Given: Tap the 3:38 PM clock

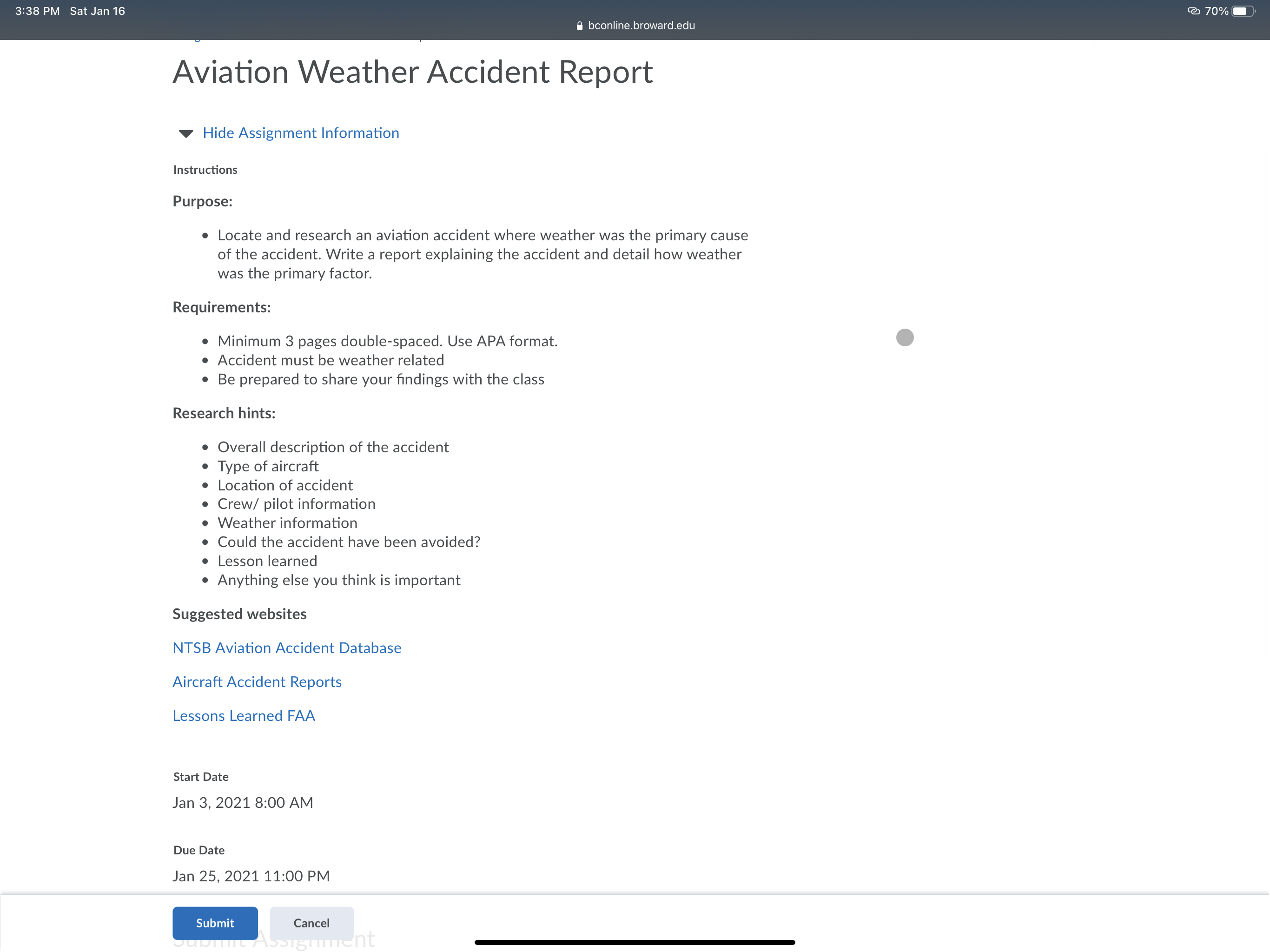Looking at the screenshot, I should coord(37,11).
